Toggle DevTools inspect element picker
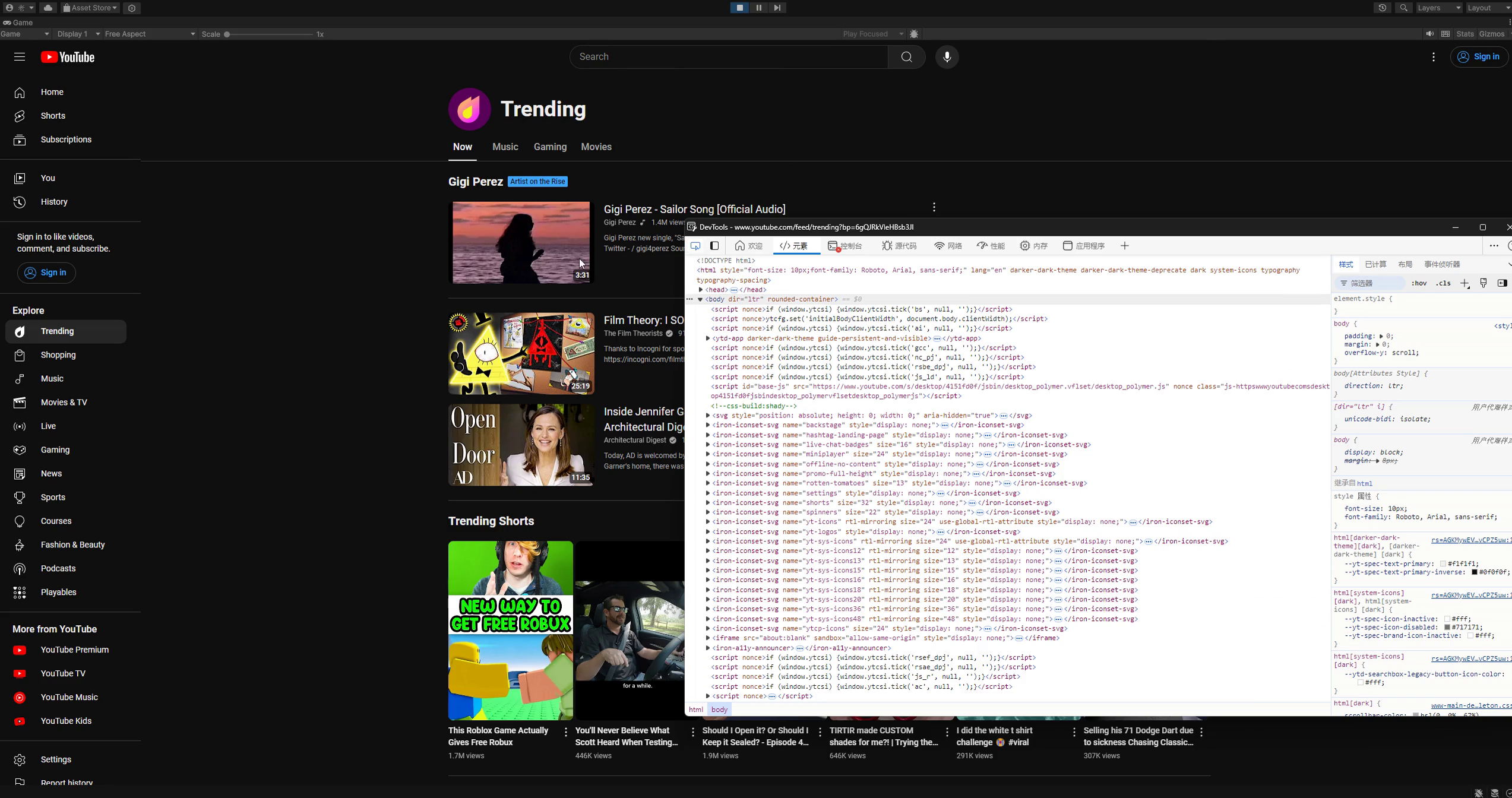 pyautogui.click(x=695, y=246)
